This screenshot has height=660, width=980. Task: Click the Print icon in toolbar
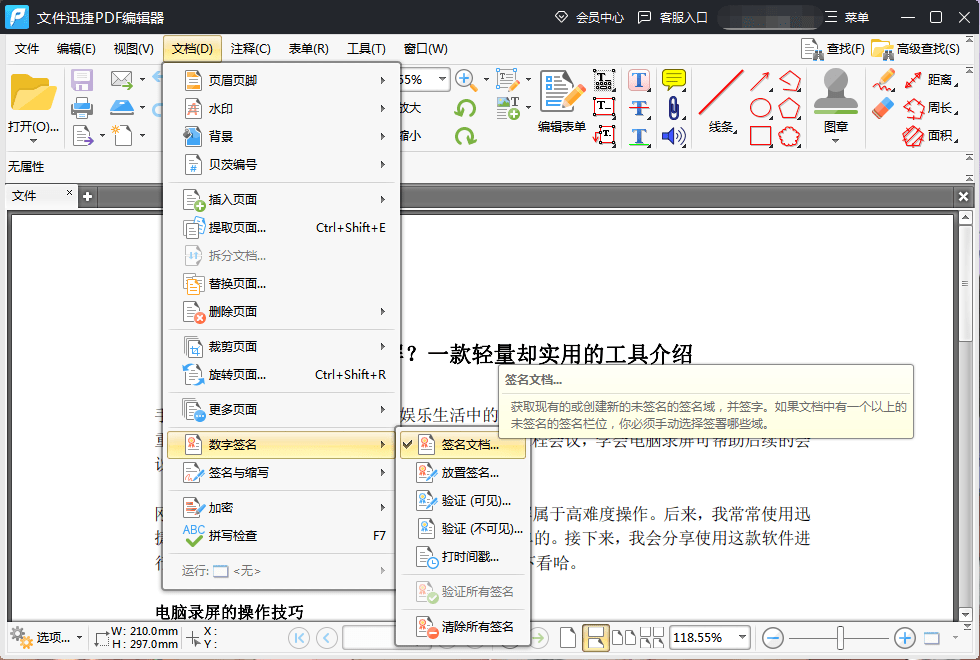coord(82,108)
